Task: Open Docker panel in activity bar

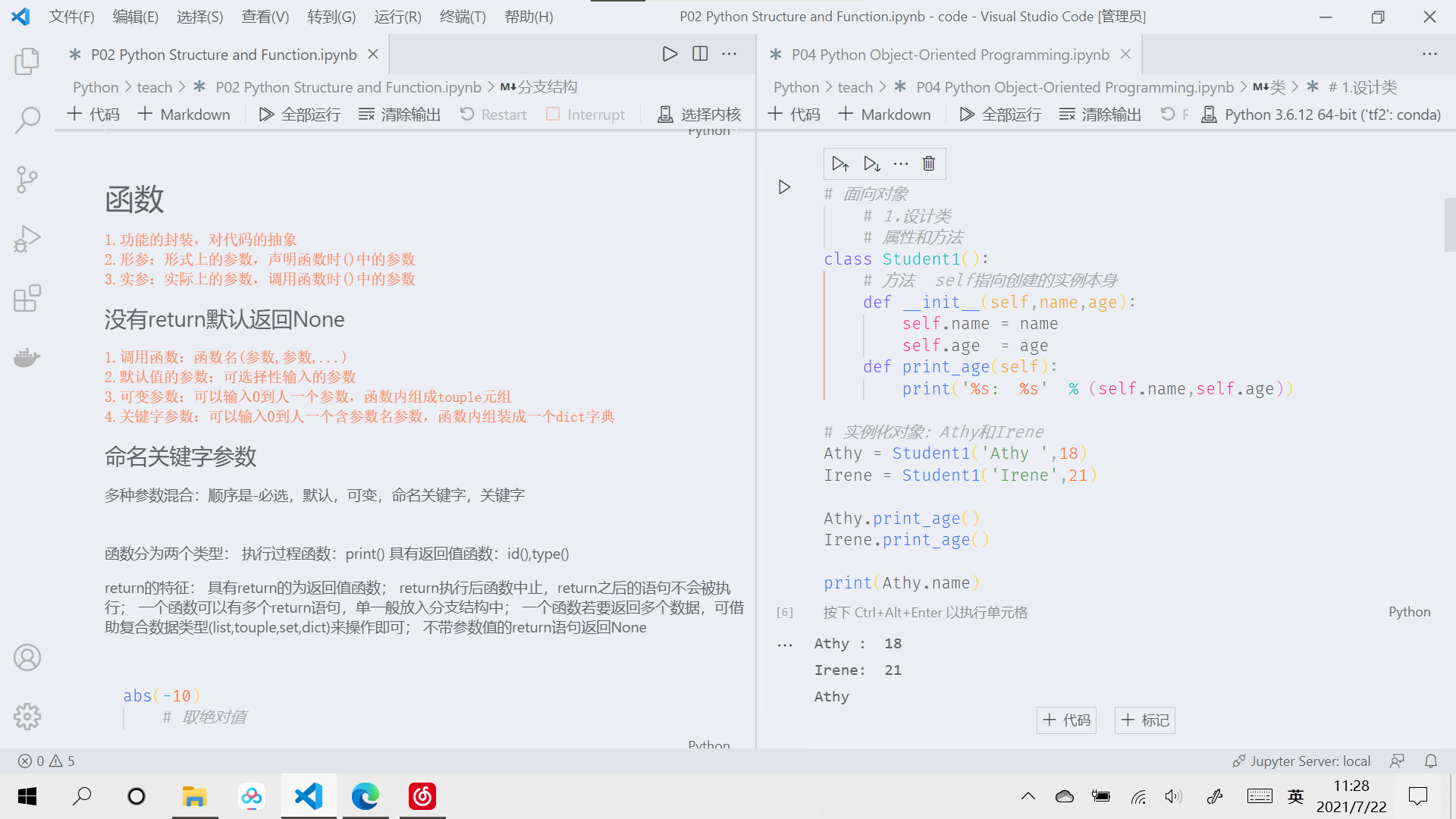Action: point(27,357)
